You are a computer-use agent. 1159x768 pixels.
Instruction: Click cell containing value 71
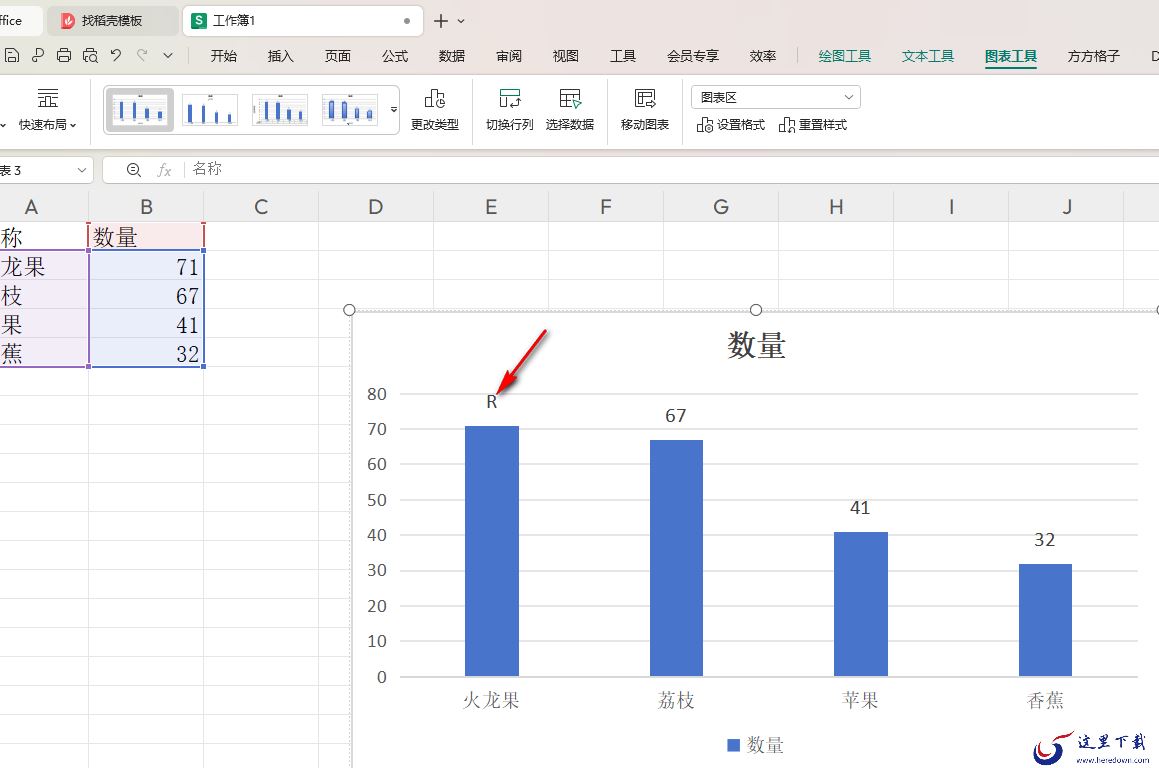click(146, 266)
